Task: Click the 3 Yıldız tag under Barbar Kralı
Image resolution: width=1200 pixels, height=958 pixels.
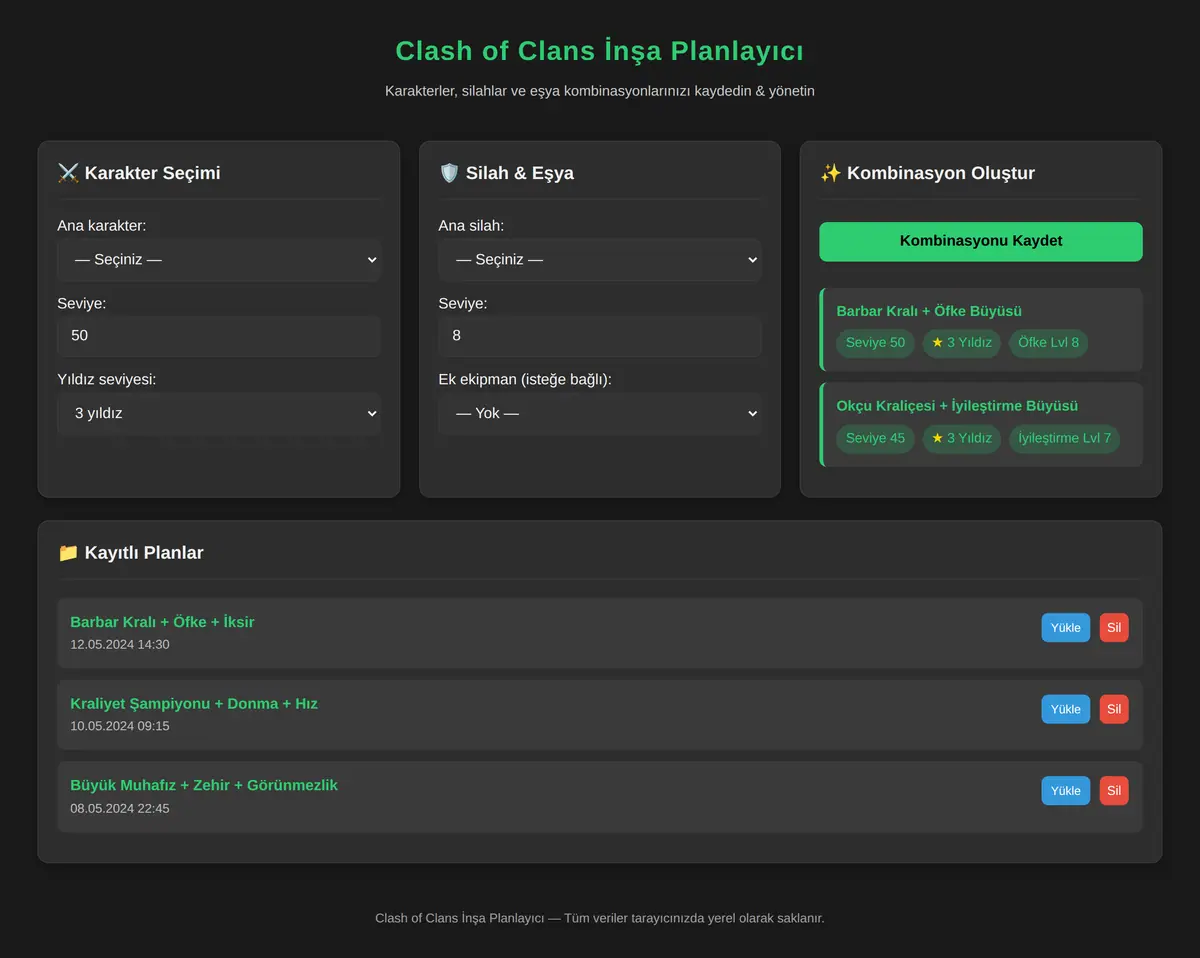Action: point(961,343)
